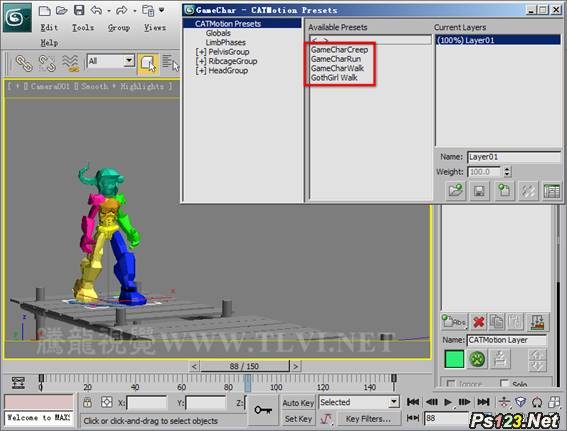Click the Copy Layer icon

[497, 321]
